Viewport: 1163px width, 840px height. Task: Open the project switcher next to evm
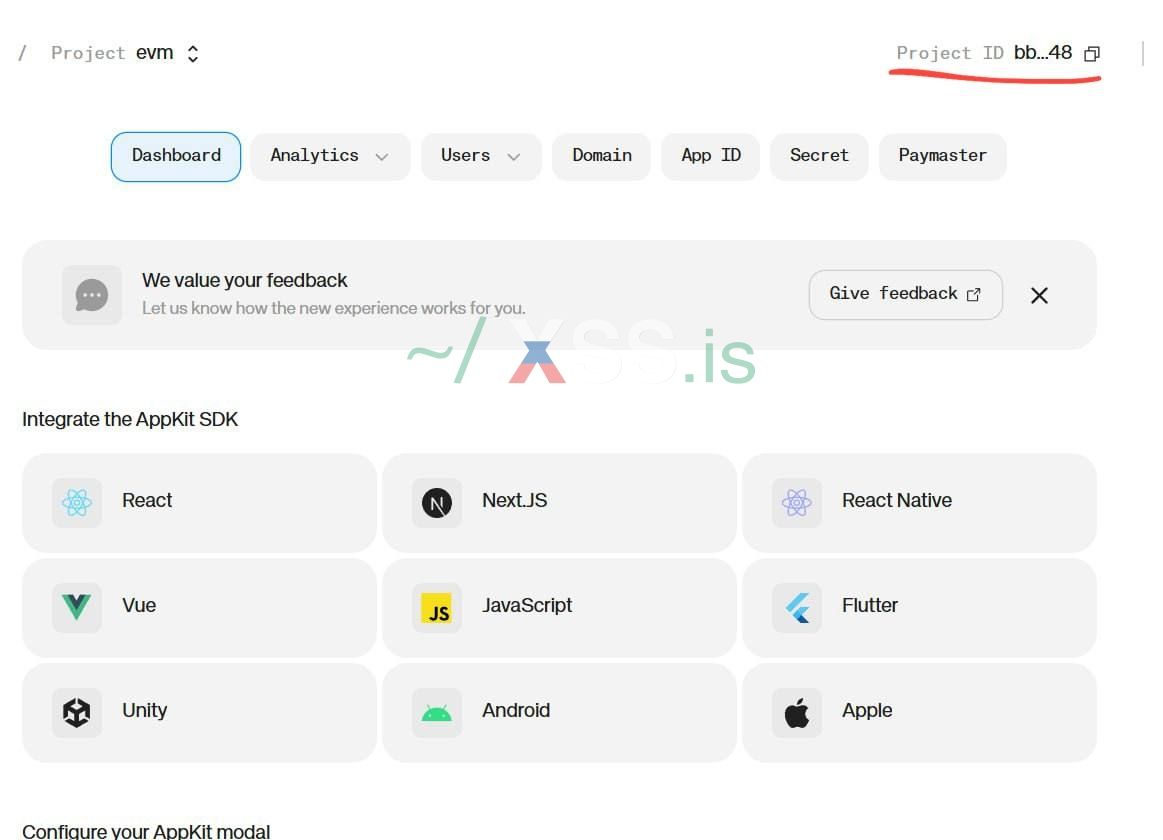tap(191, 52)
